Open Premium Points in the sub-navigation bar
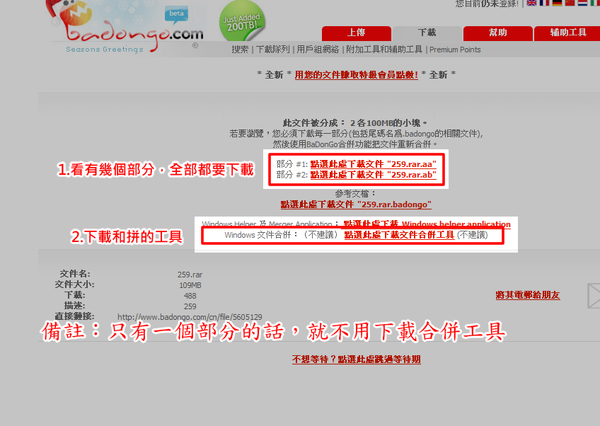Image resolution: width=600 pixels, height=426 pixels. tap(455, 50)
